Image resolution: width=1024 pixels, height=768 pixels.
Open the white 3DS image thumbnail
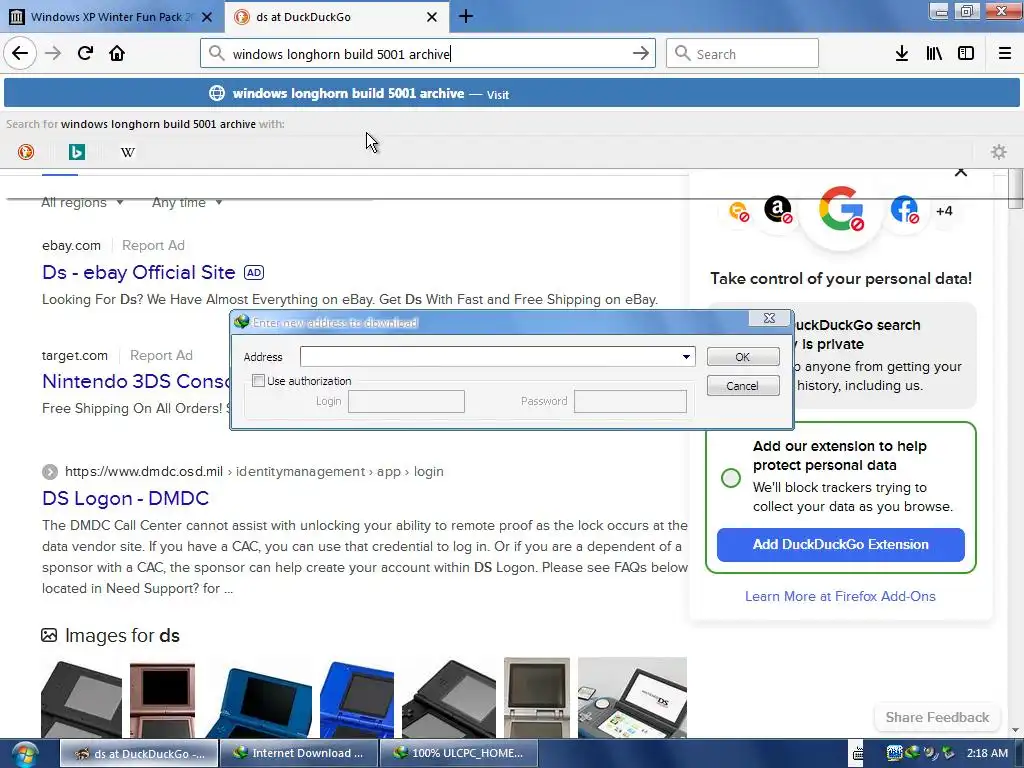pyautogui.click(x=632, y=699)
